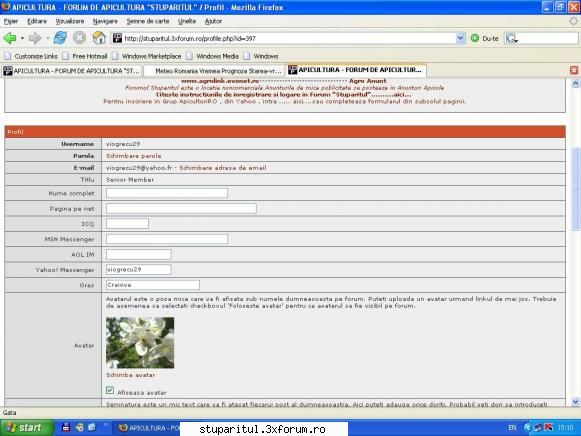
Task: Toggle the Afiseaza avatar checkbox
Action: (110, 390)
